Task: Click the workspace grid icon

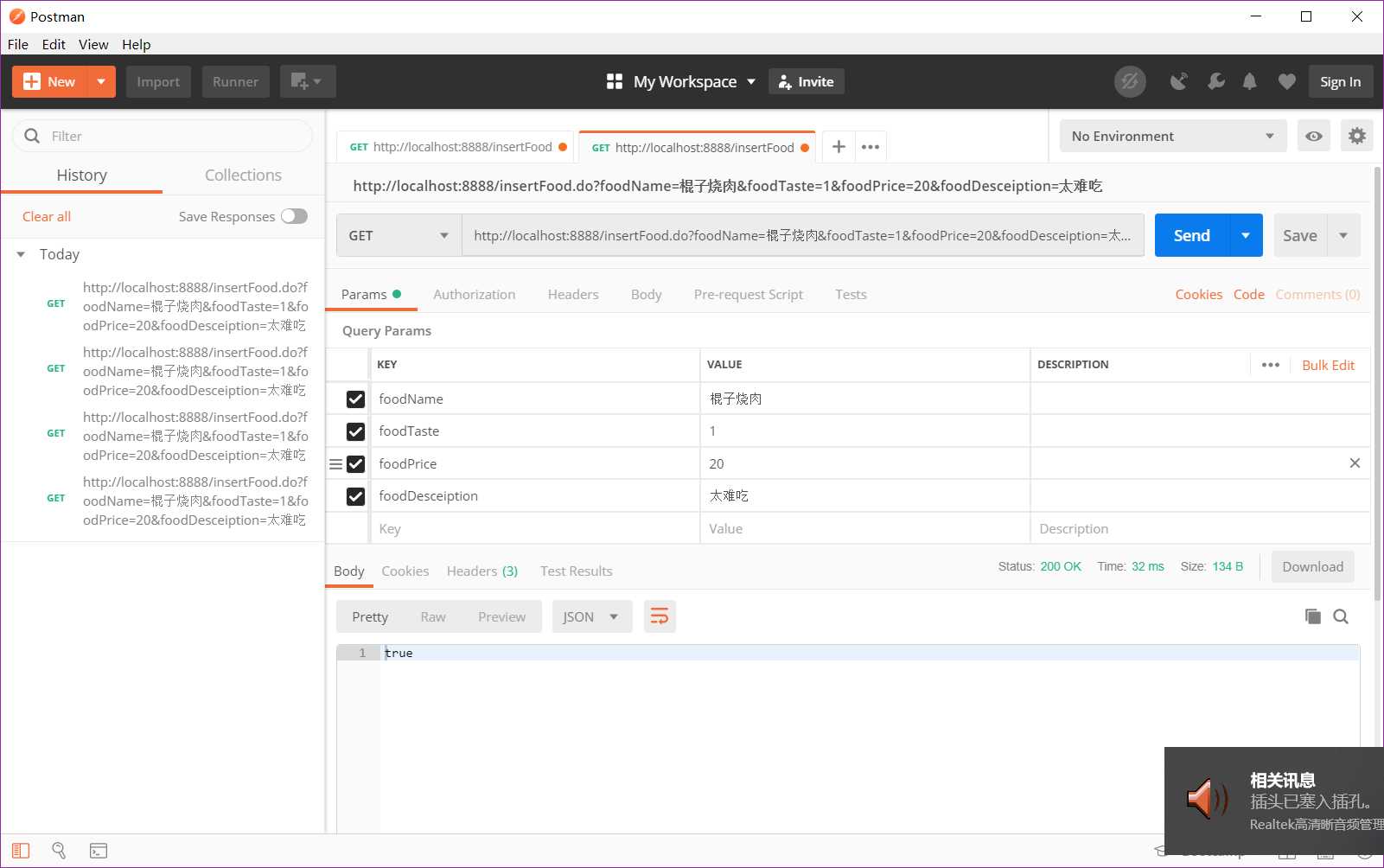Action: 615,81
